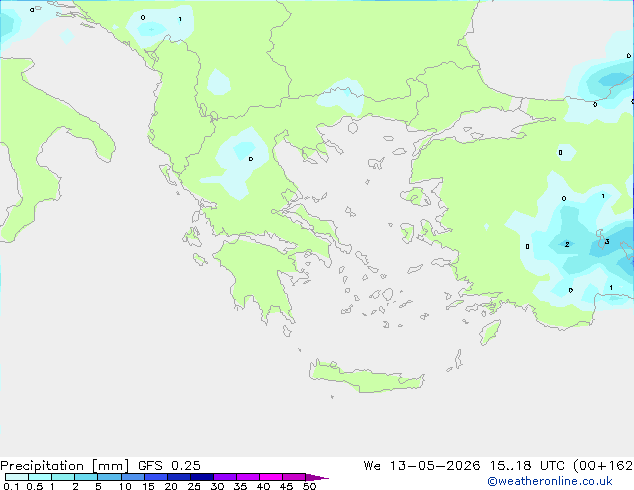This screenshot has height=490, width=634.
Task: Choose the 5–10 mm legend color swatch
Action: [109, 477]
